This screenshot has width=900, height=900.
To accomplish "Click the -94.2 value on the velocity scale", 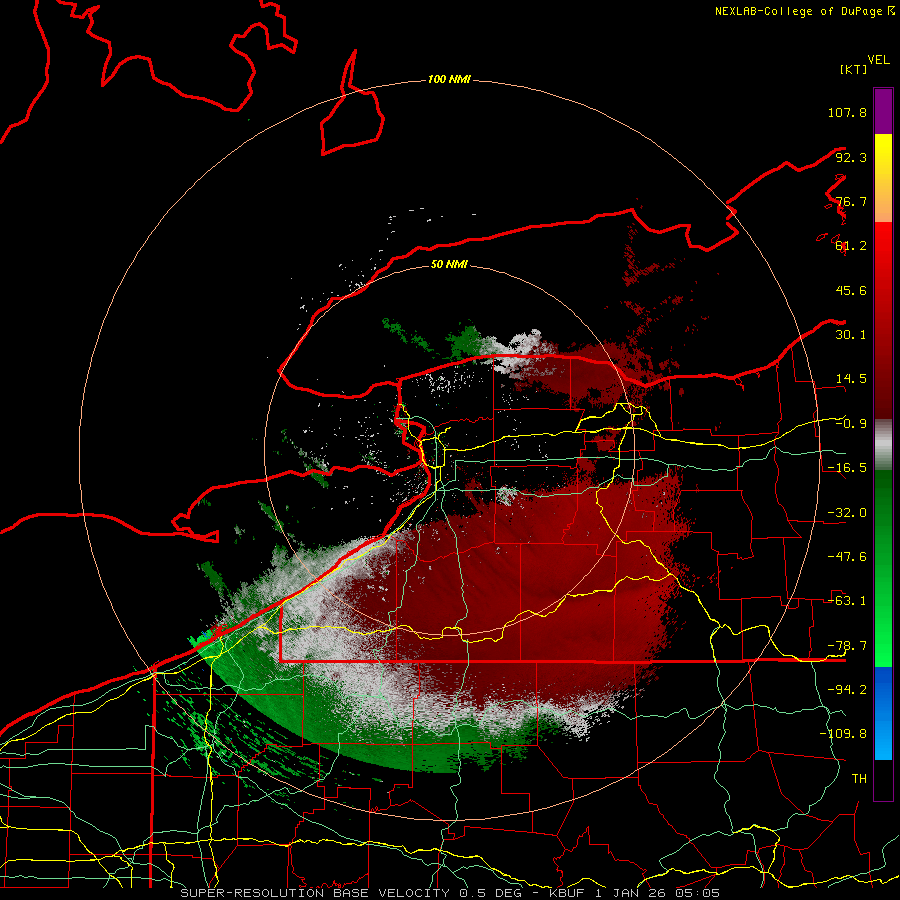I will point(847,690).
